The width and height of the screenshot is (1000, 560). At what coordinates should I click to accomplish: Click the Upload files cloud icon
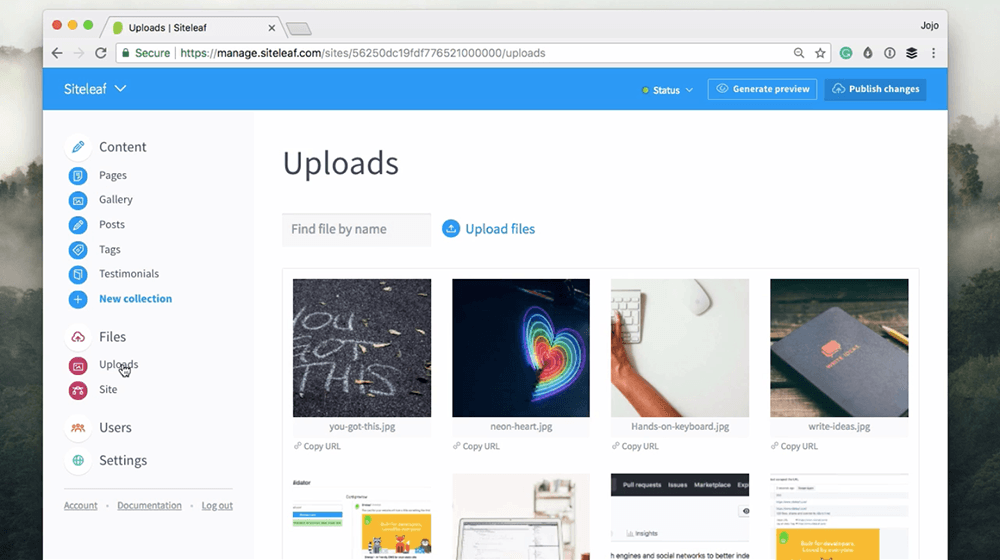[x=451, y=228]
